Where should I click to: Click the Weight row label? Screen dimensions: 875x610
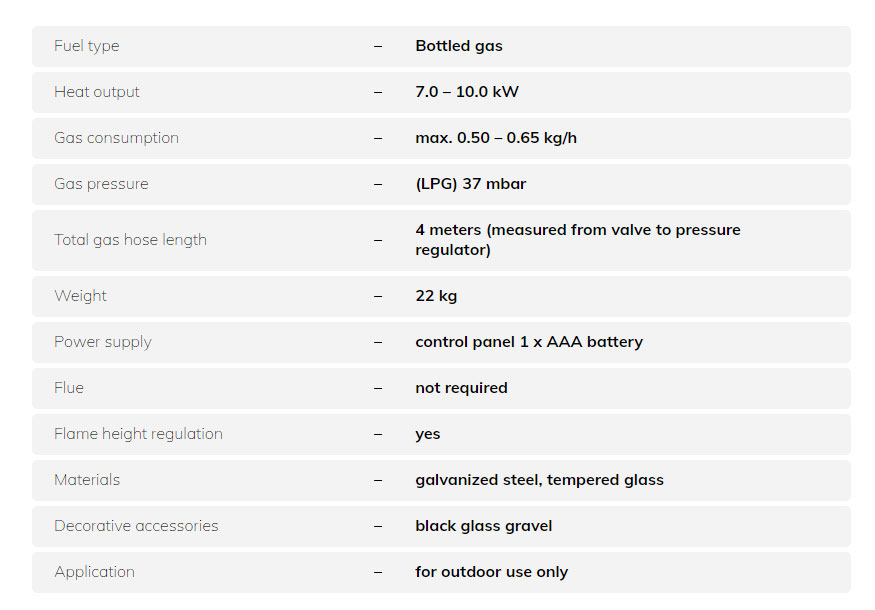80,296
